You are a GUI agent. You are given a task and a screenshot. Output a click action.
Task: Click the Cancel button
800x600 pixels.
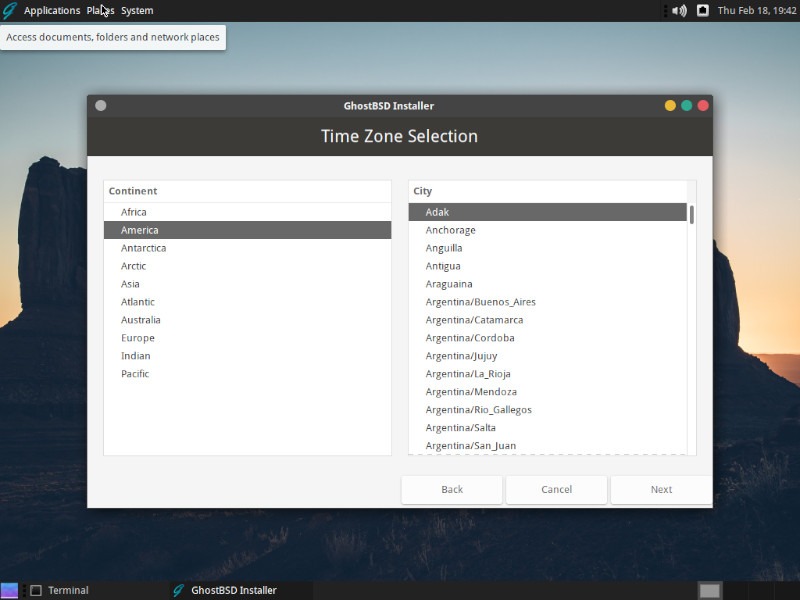[556, 489]
